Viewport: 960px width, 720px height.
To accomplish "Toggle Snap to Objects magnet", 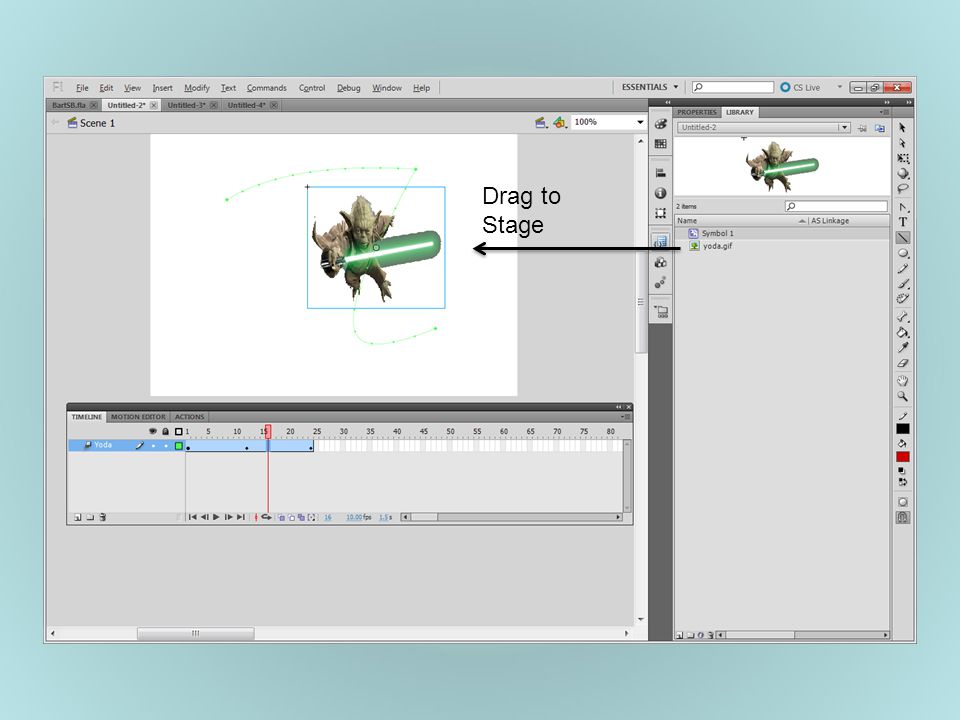I will pos(902,517).
